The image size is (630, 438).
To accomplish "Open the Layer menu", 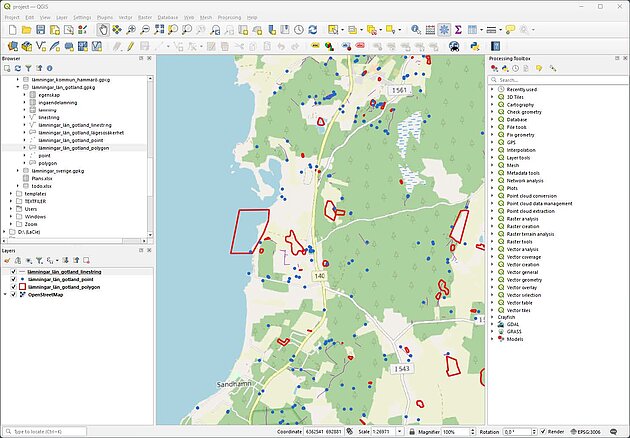I will coord(62,18).
